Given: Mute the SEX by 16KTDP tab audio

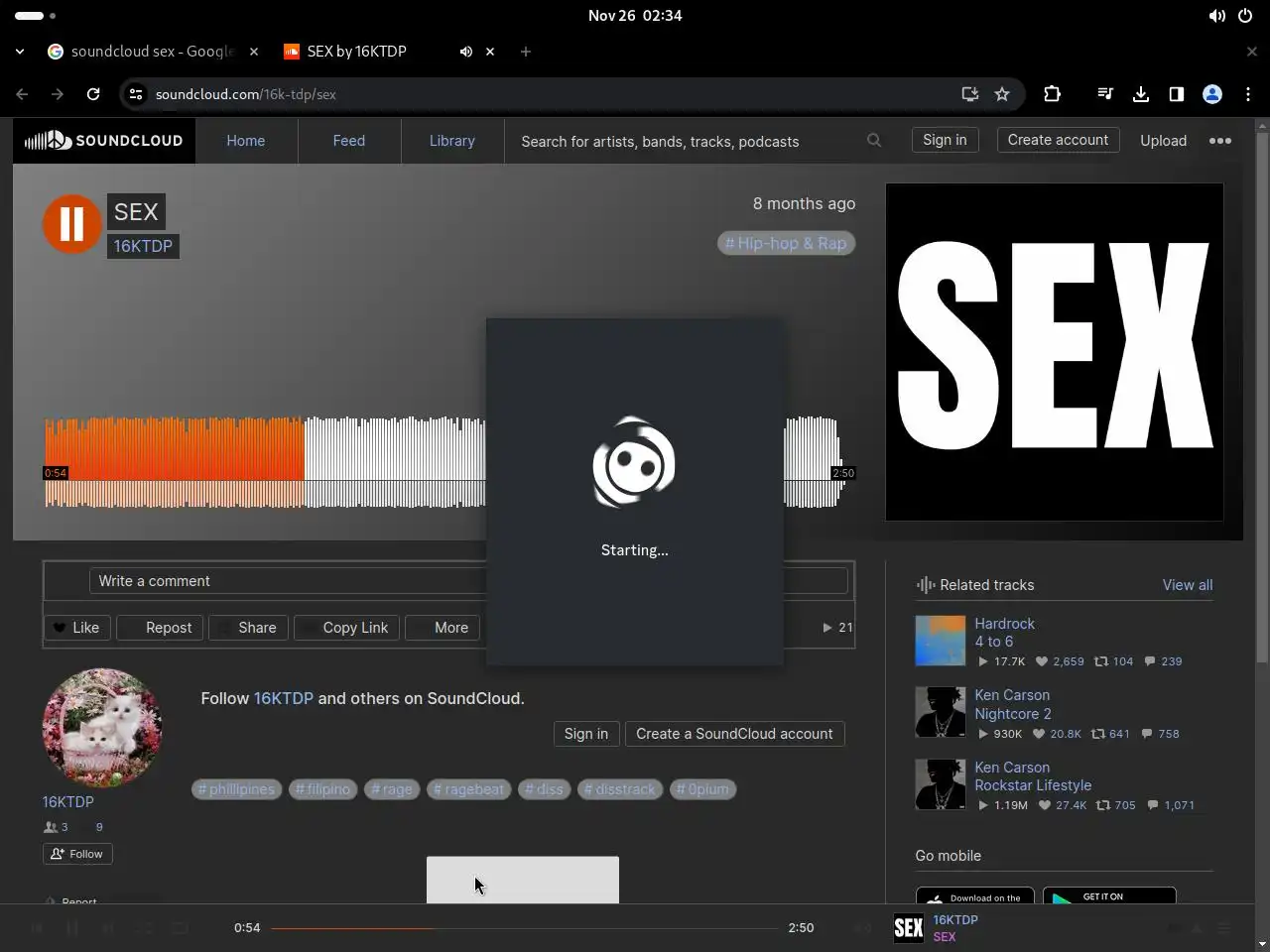Looking at the screenshot, I should click(x=465, y=52).
